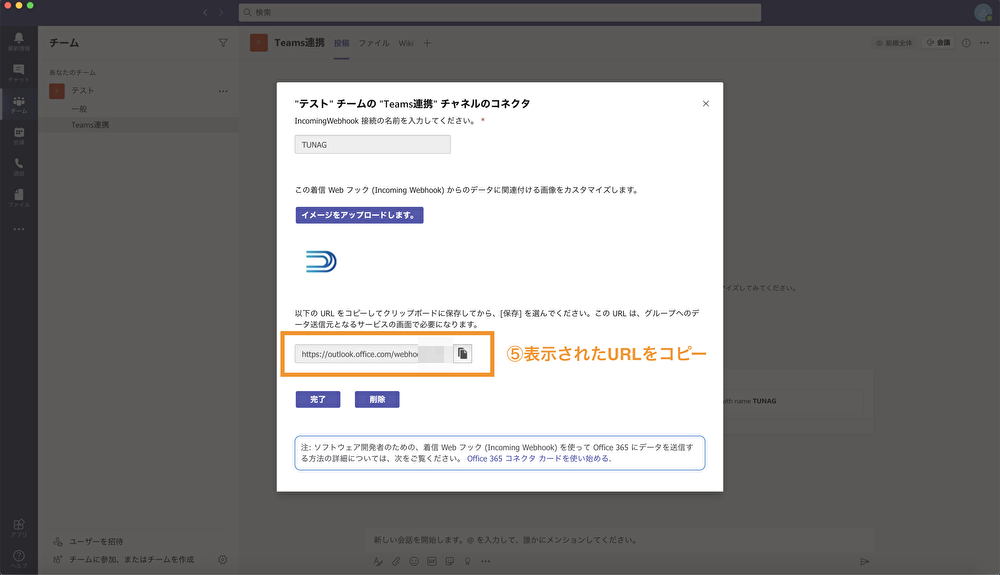This screenshot has height=575, width=1000.
Task: Click the filter icon in teams panel
Action: point(223,43)
